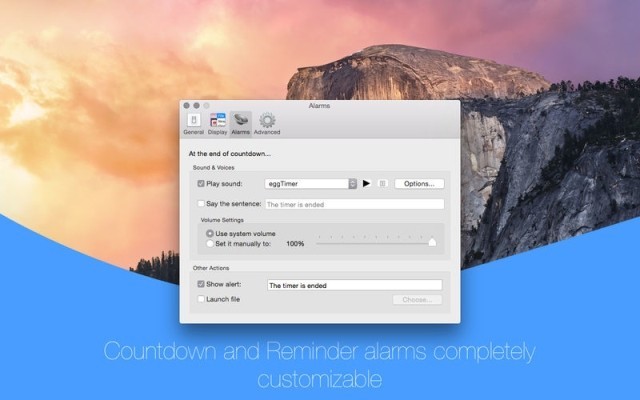Open the General preferences tab

[x=193, y=122]
